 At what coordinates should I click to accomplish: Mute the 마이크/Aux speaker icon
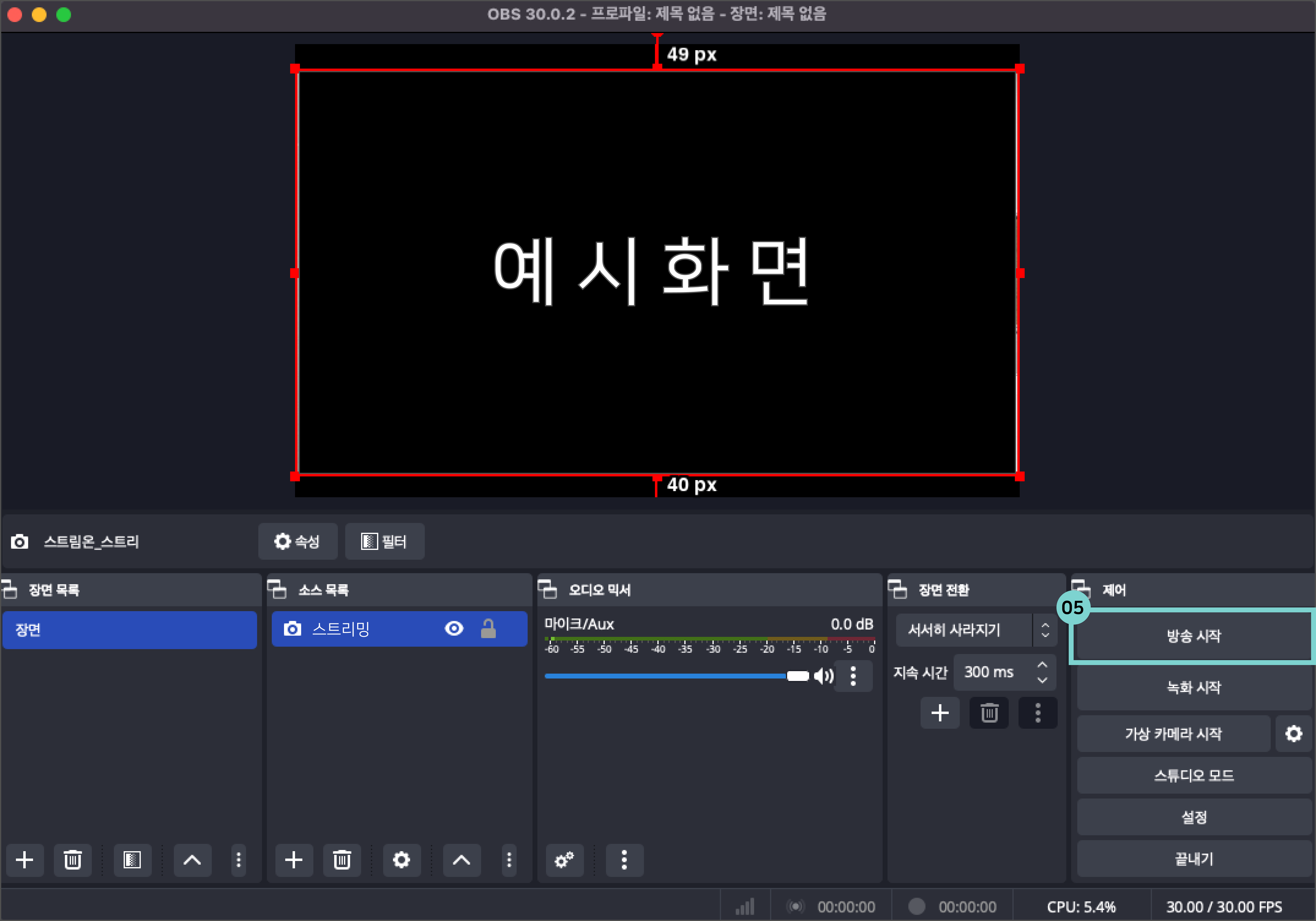tap(823, 676)
